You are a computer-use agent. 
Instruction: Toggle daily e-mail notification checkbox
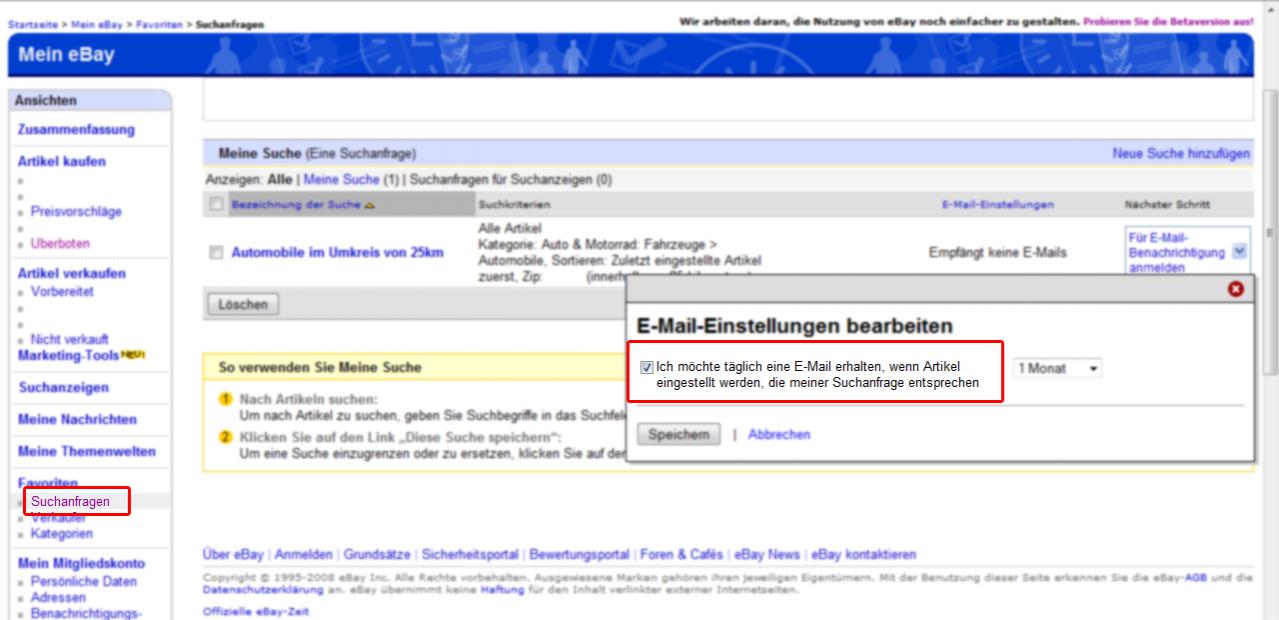click(x=647, y=368)
